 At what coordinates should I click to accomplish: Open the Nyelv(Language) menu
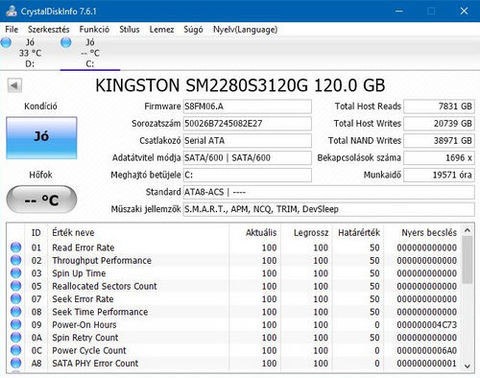(245, 29)
